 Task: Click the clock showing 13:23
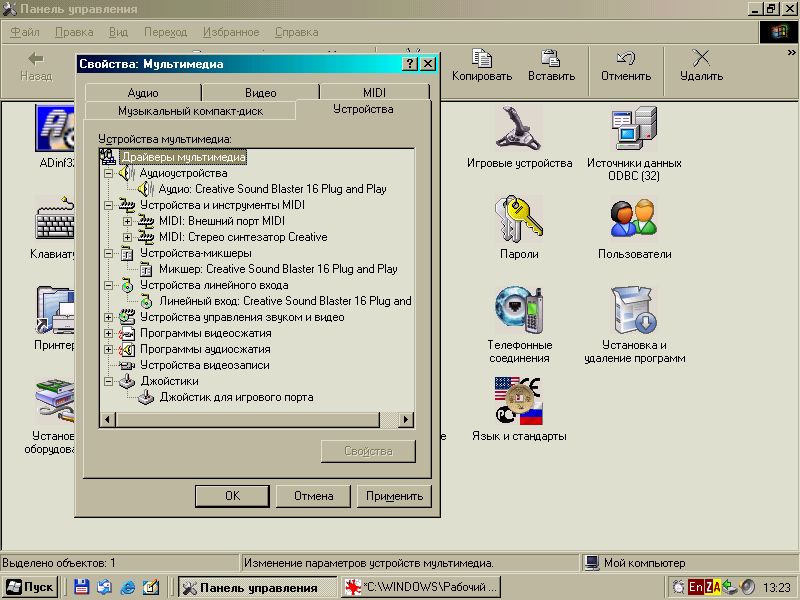pos(777,588)
